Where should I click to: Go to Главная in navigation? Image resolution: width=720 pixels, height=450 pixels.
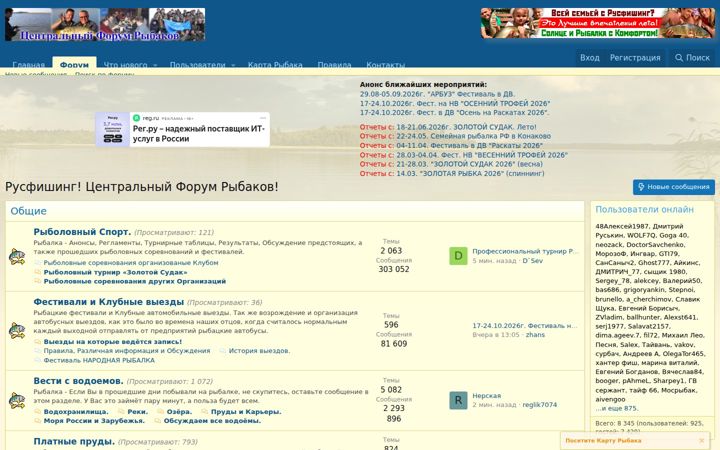pyautogui.click(x=28, y=64)
